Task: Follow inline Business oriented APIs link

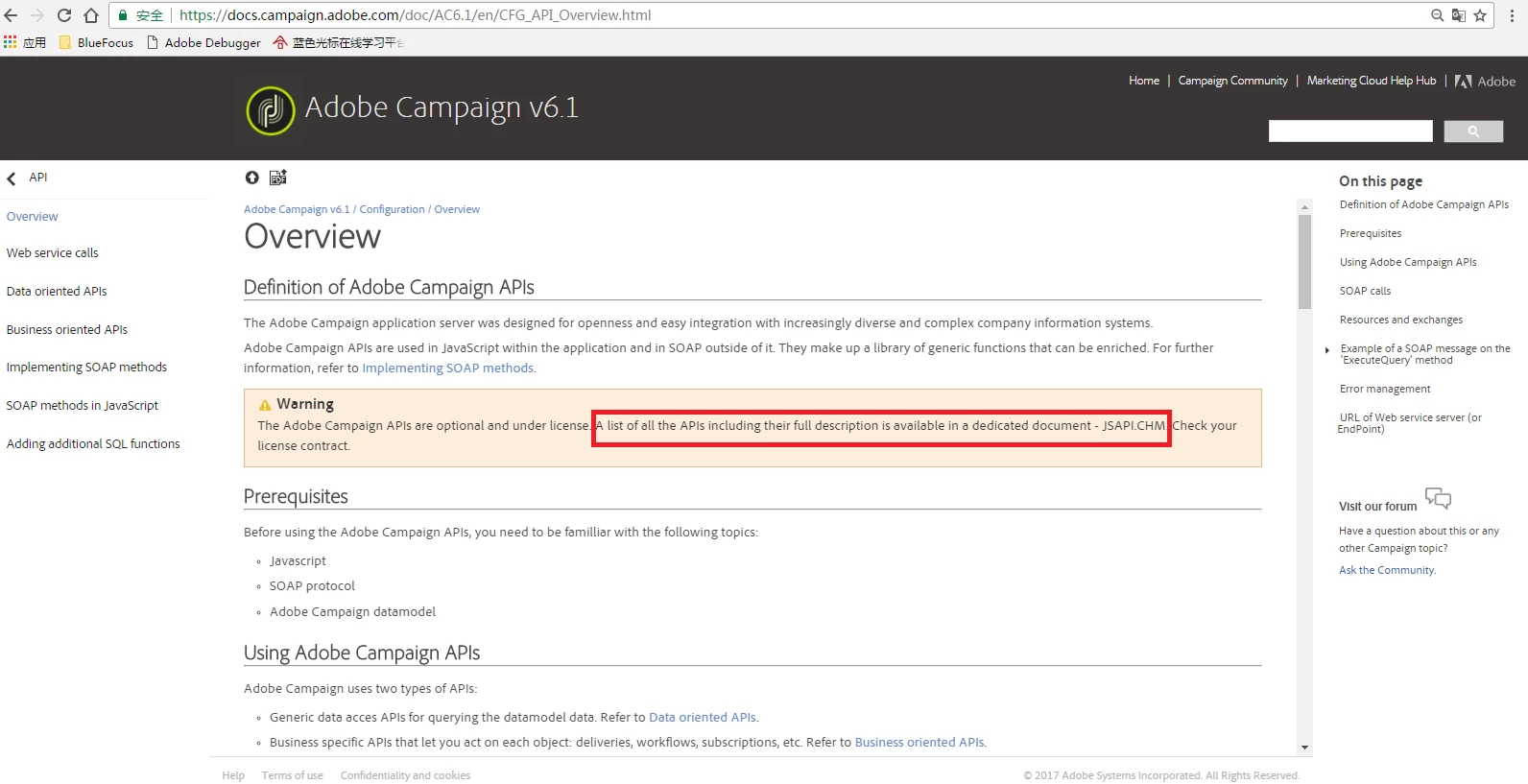Action: click(919, 743)
